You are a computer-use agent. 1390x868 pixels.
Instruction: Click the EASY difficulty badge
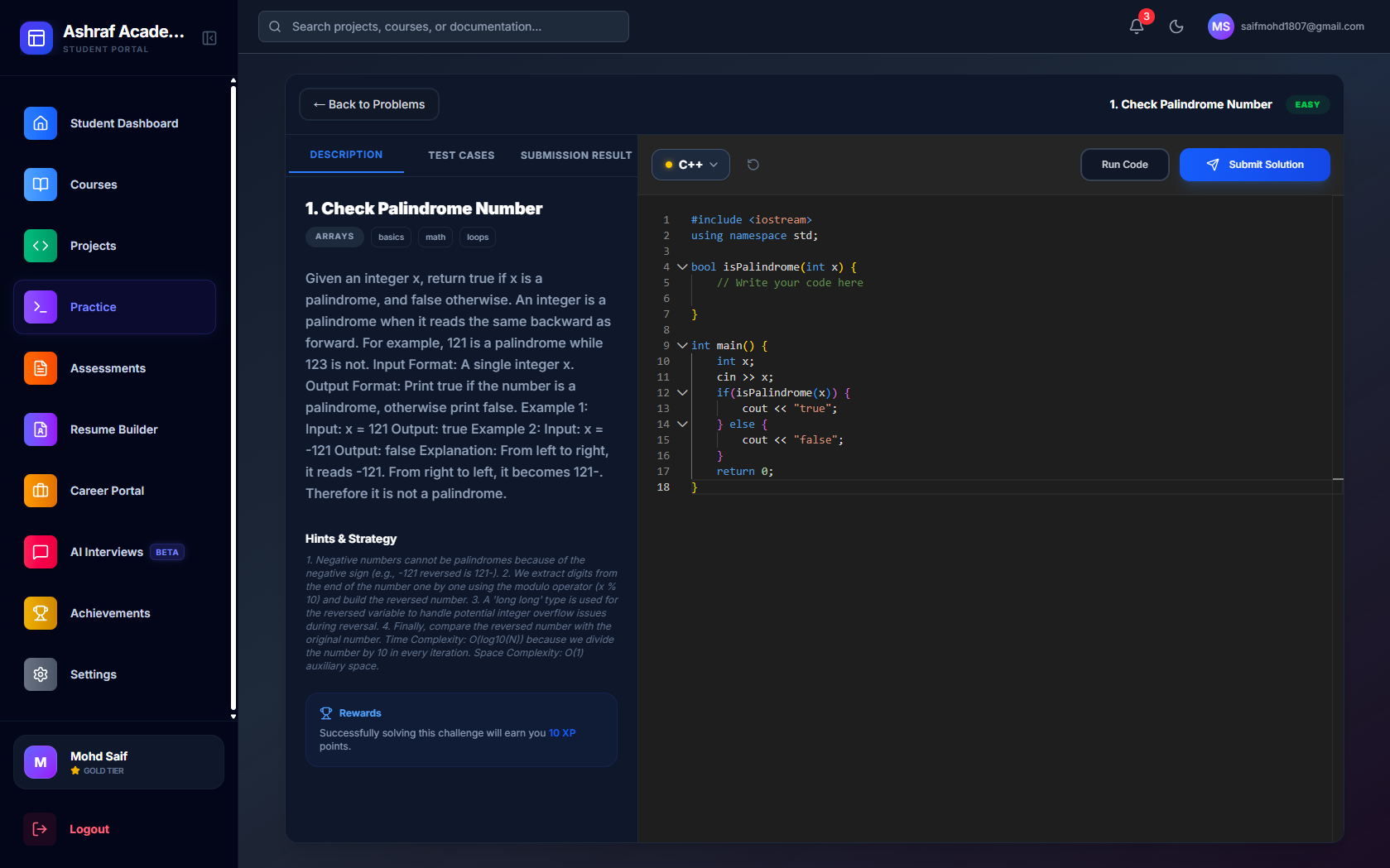(x=1307, y=104)
